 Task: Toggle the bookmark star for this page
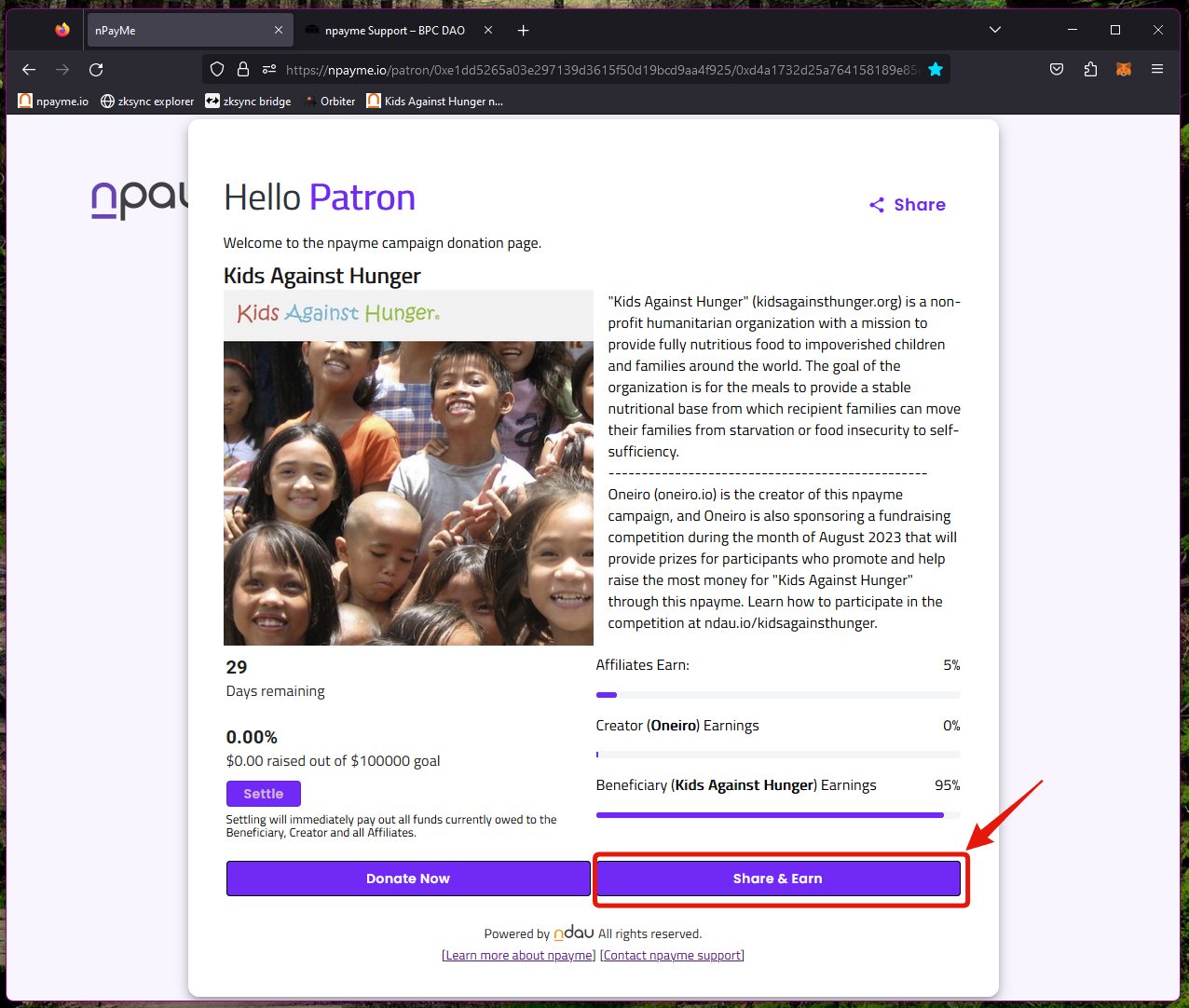(936, 69)
